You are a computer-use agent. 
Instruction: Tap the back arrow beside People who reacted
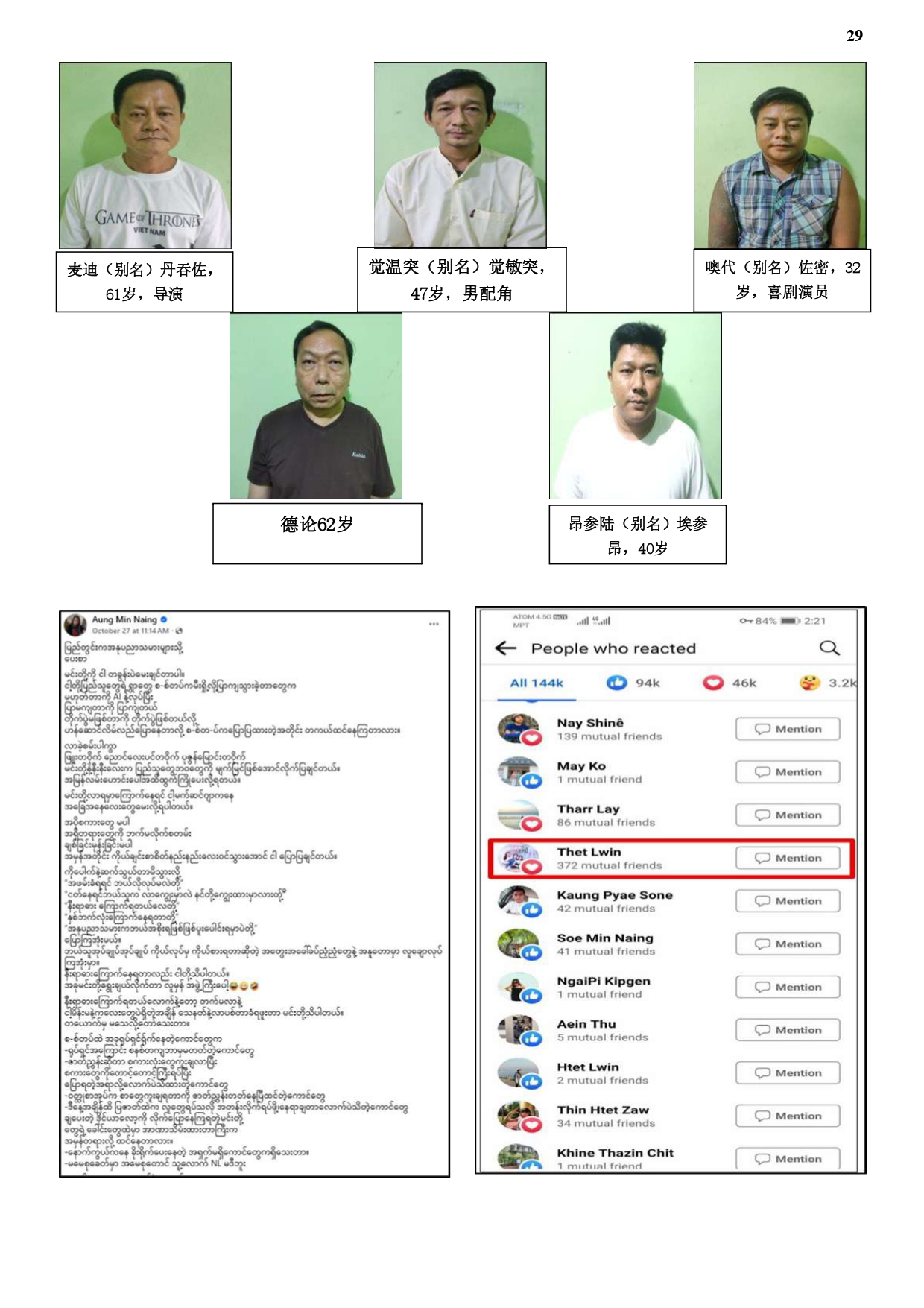tap(505, 648)
